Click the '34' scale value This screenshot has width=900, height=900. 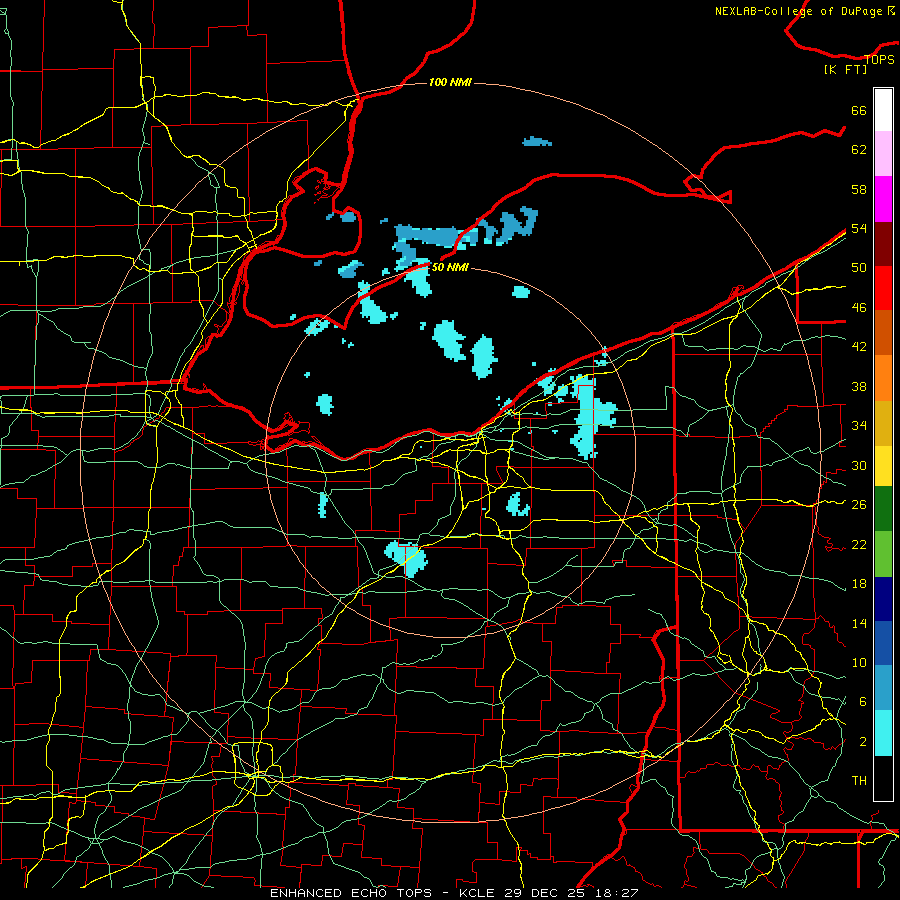(x=859, y=426)
